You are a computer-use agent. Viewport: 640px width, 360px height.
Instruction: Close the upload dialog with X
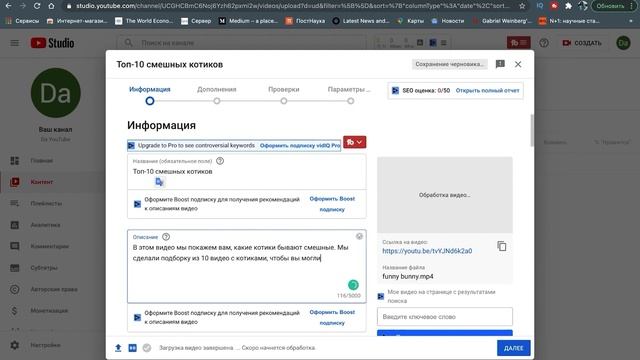pyautogui.click(x=518, y=64)
